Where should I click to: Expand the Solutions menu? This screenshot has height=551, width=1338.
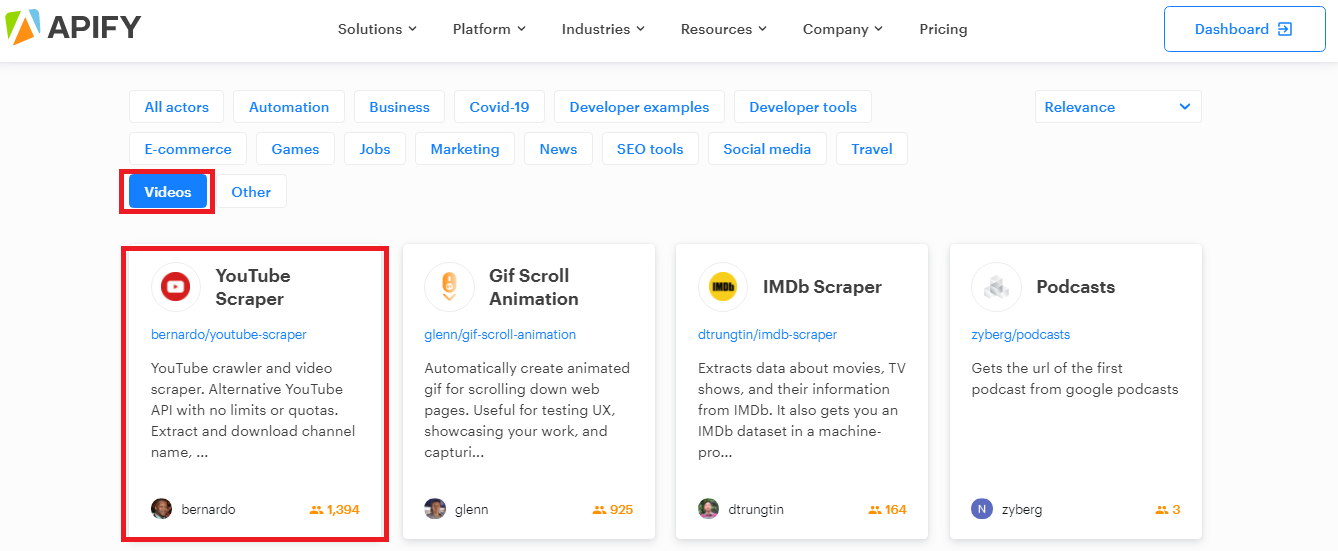point(377,29)
